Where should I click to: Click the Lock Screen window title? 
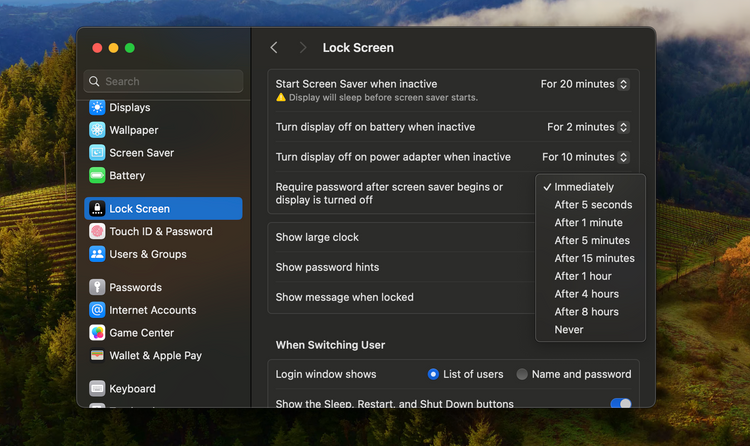pos(358,48)
